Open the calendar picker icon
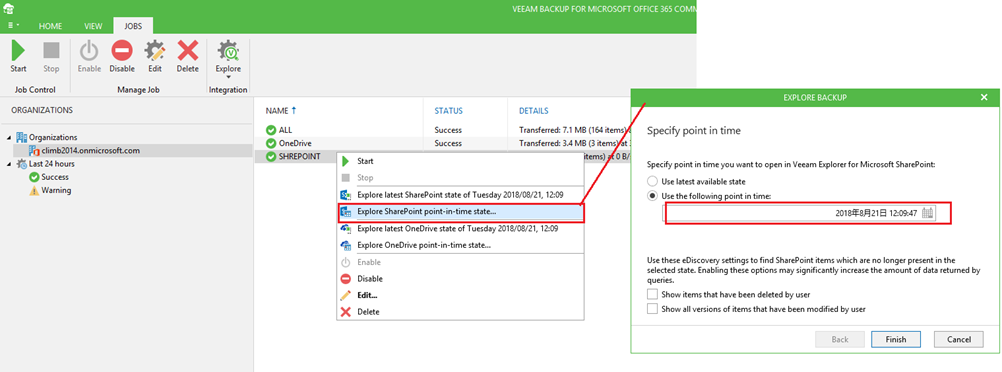Screen dimensions: 1002x372 click(928, 213)
